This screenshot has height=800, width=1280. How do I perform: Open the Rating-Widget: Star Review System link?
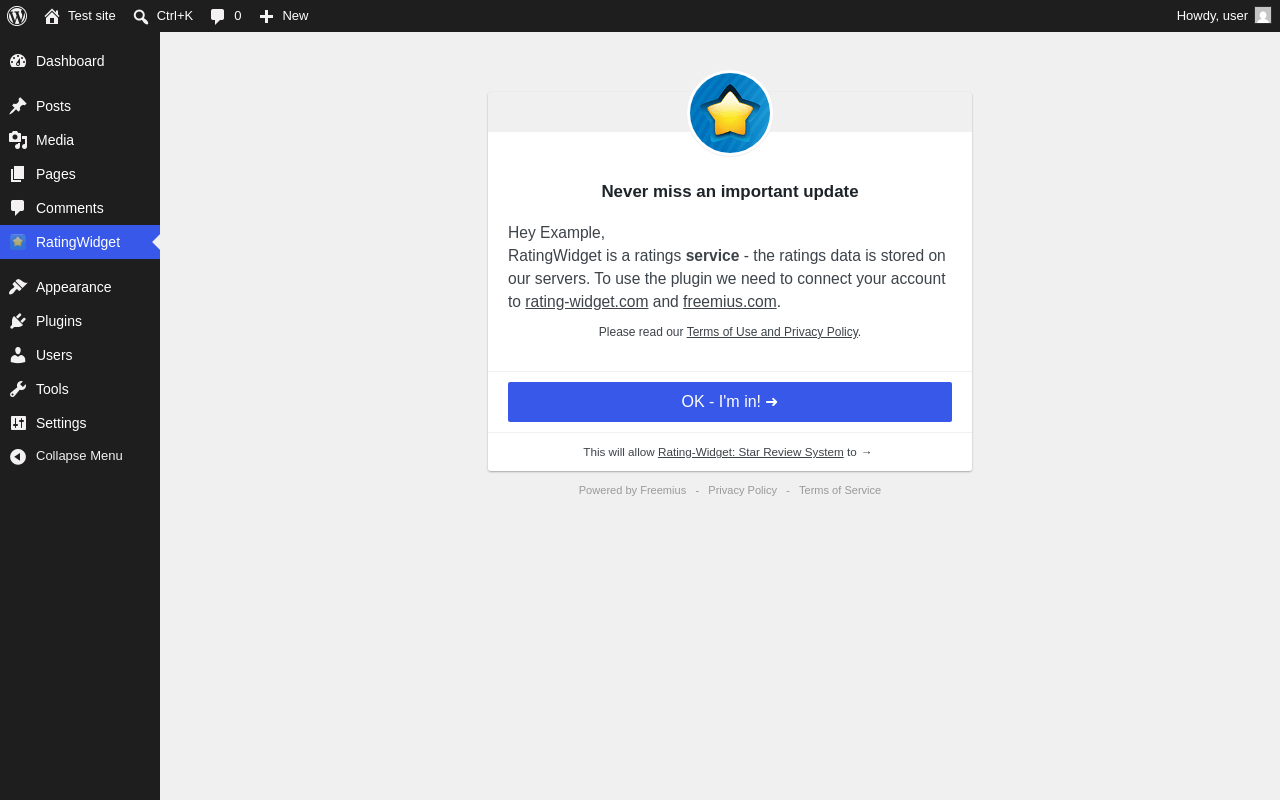click(x=751, y=452)
